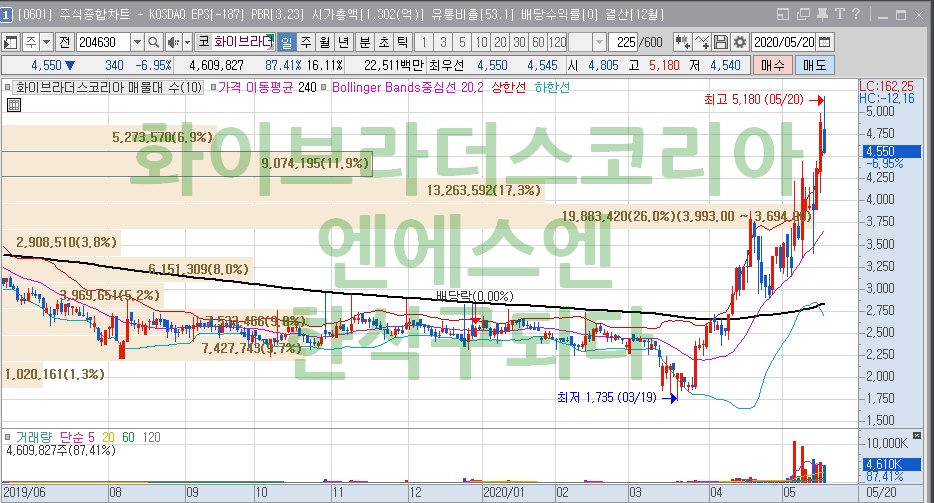Toggle the left side panel icon
The height and width of the screenshot is (503, 934).
pyautogui.click(x=11, y=42)
